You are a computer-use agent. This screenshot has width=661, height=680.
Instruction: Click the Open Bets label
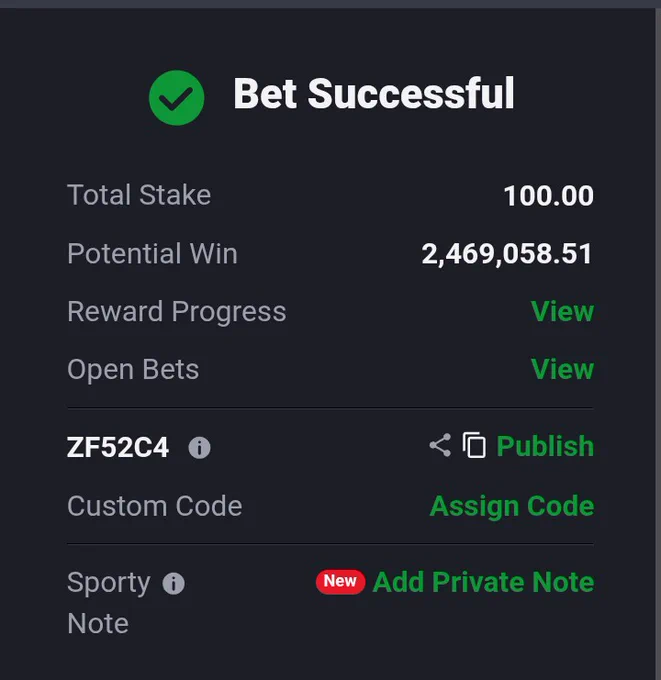[x=133, y=370]
